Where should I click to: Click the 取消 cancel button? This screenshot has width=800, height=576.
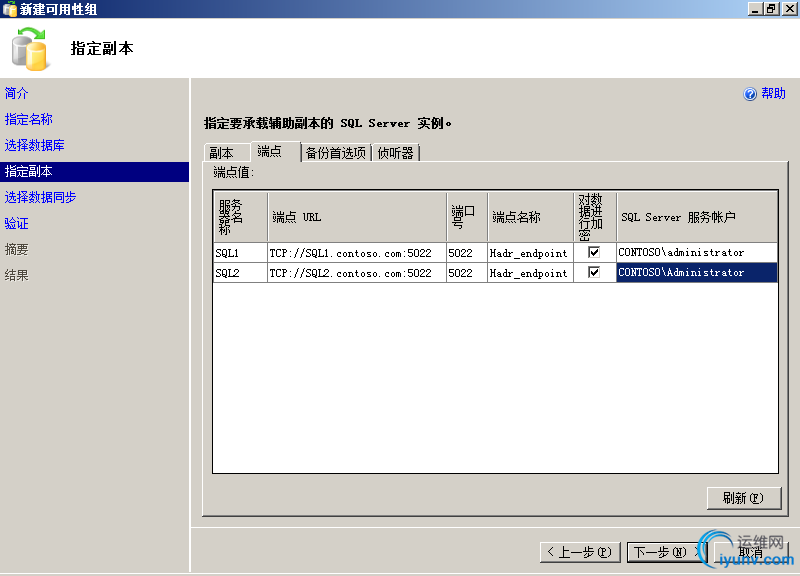pos(751,552)
